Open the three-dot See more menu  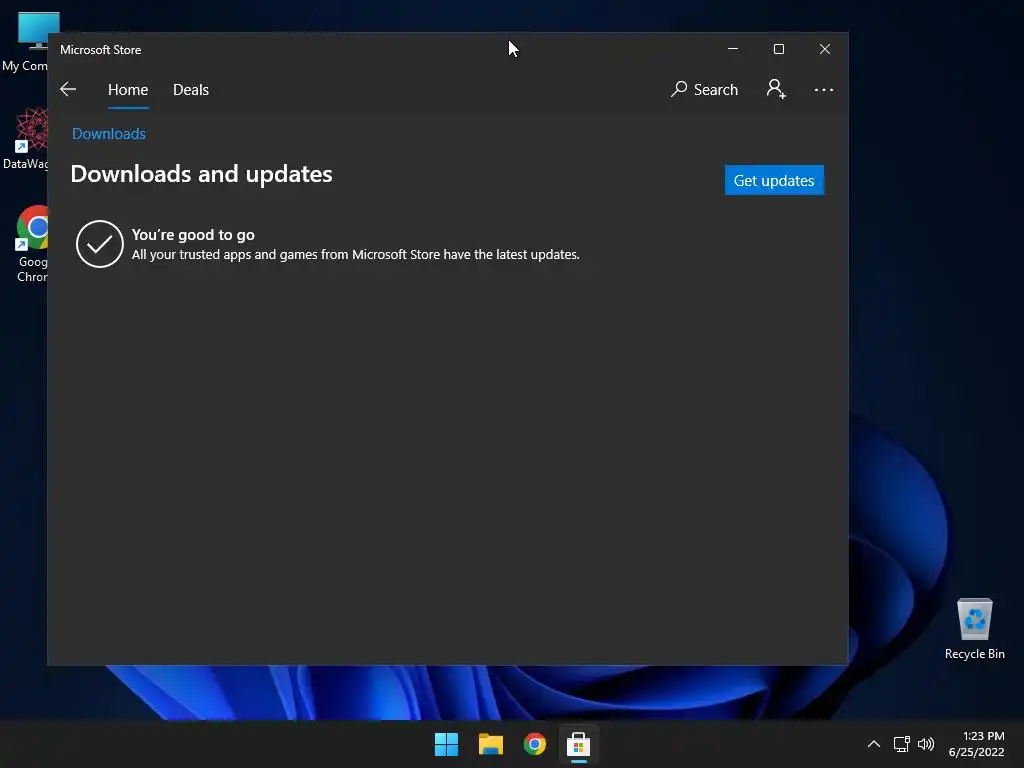(x=824, y=89)
